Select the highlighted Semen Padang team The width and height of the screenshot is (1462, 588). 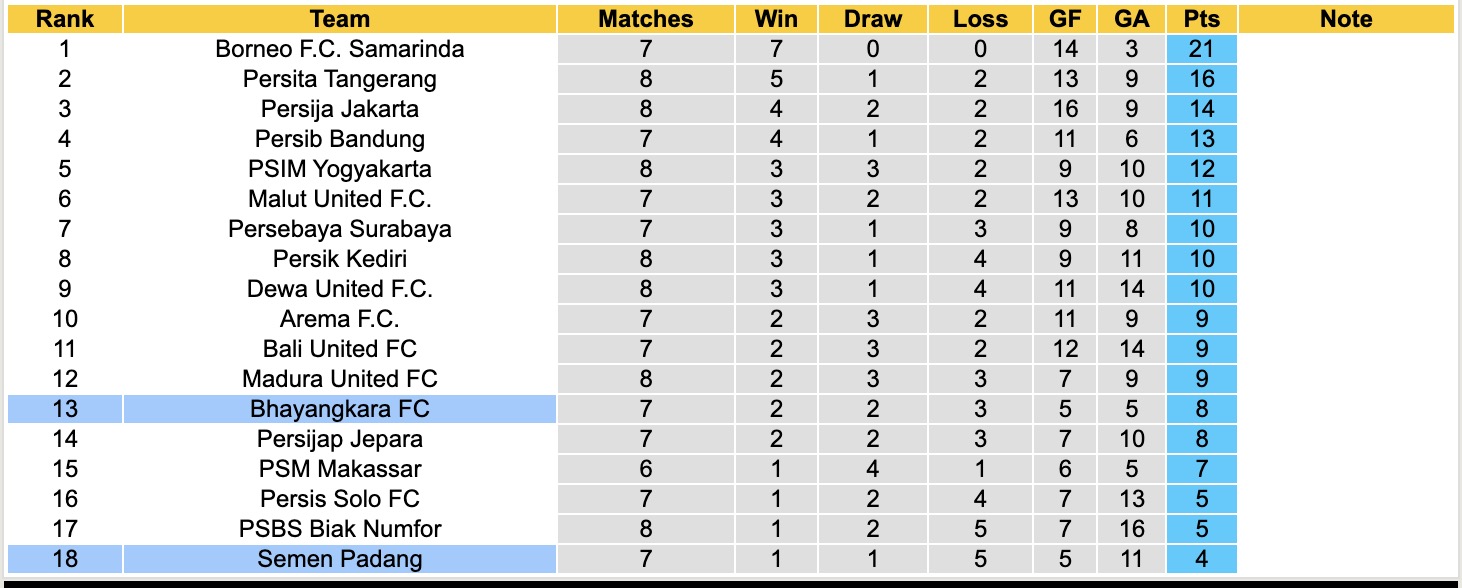(x=340, y=559)
